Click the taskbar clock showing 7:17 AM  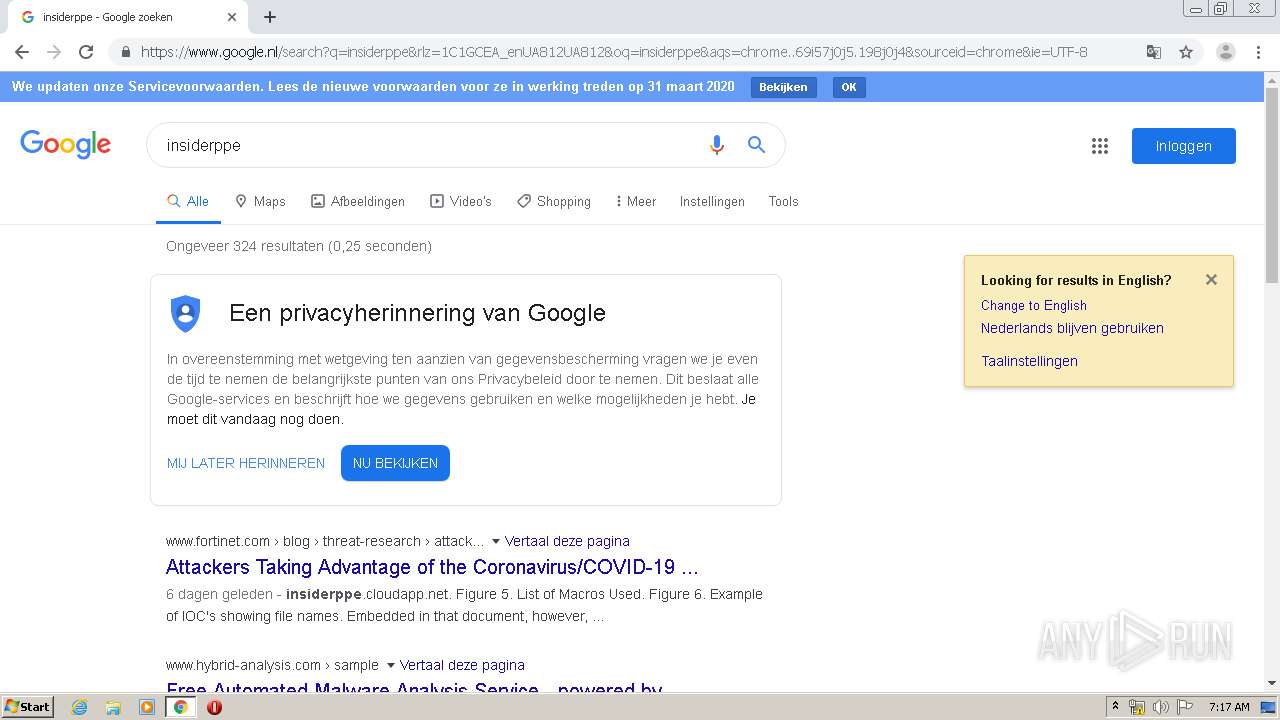tap(1229, 707)
